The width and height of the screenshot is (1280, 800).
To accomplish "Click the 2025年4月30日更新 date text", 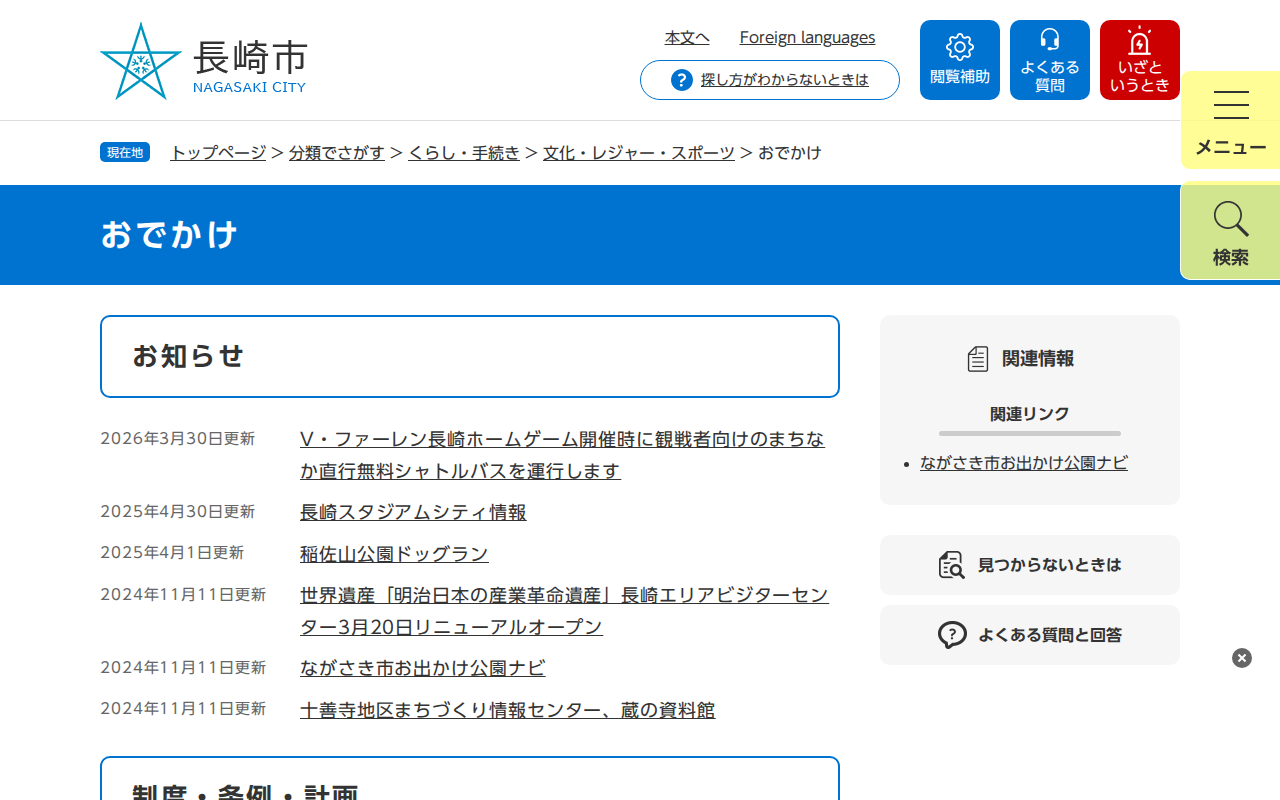I will [178, 511].
